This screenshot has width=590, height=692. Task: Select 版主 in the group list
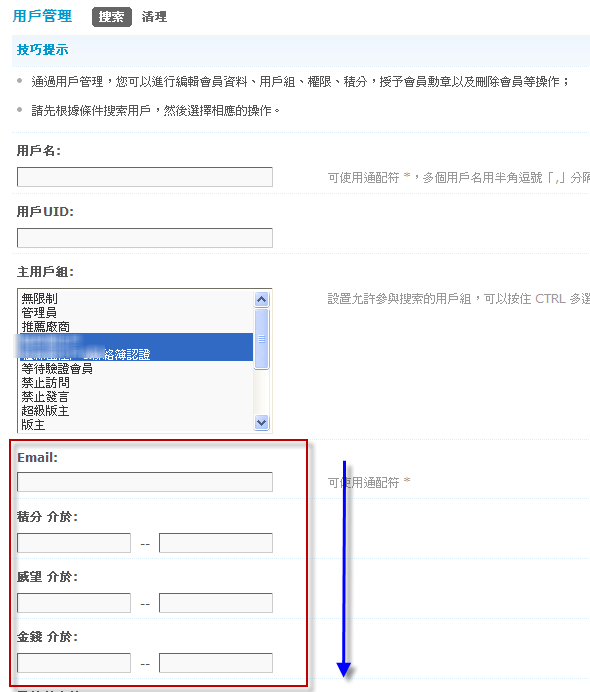pyautogui.click(x=136, y=425)
